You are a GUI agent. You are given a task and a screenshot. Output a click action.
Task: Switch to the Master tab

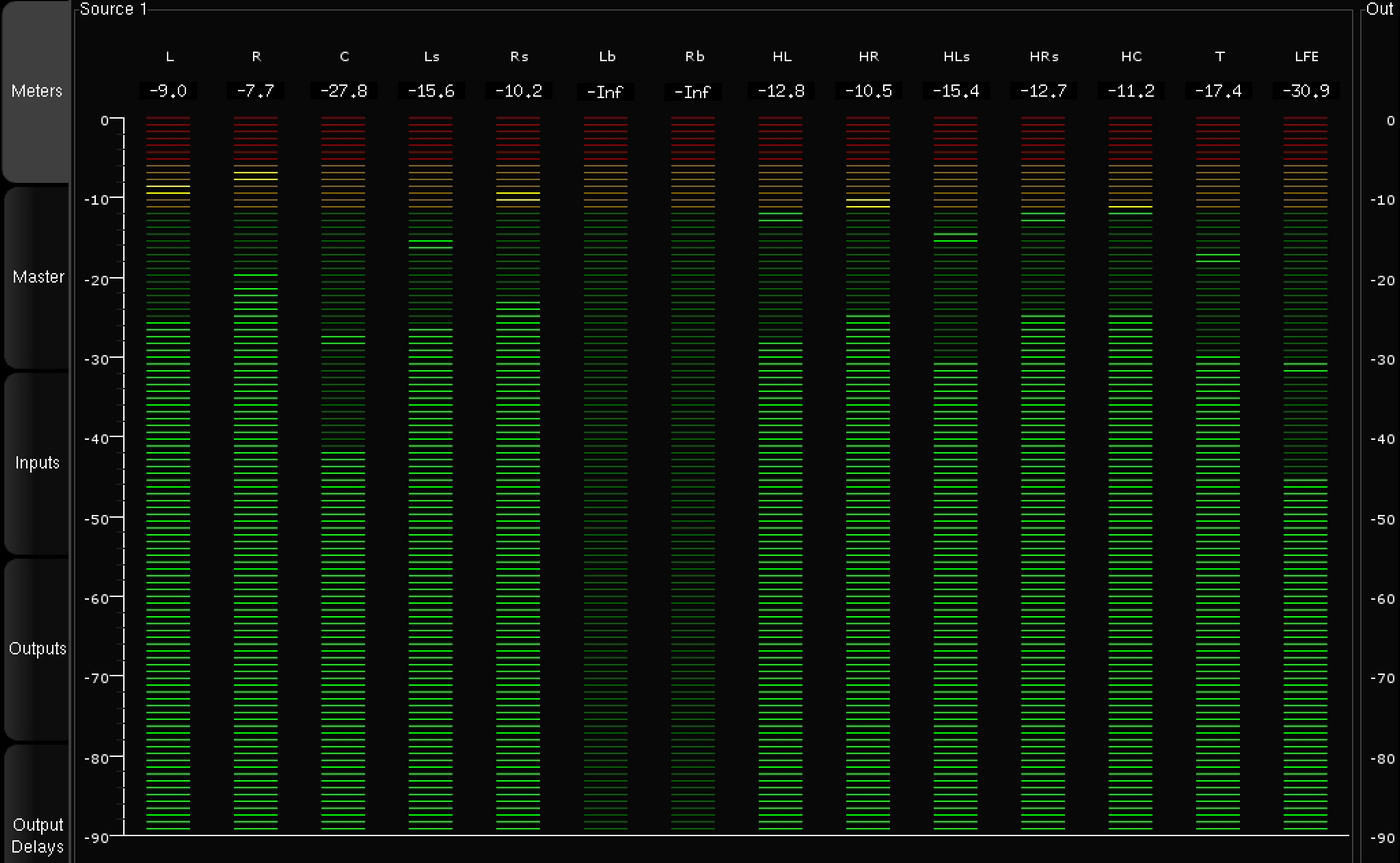(37, 277)
